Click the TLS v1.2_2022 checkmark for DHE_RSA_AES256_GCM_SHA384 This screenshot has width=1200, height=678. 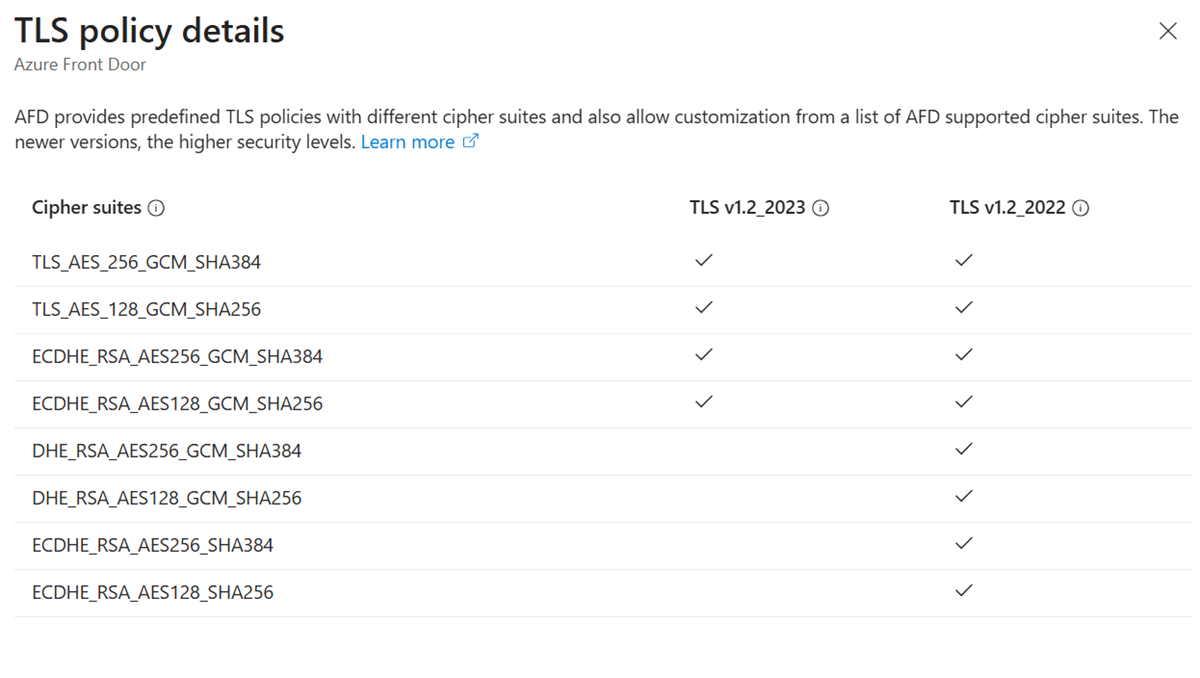coord(963,449)
